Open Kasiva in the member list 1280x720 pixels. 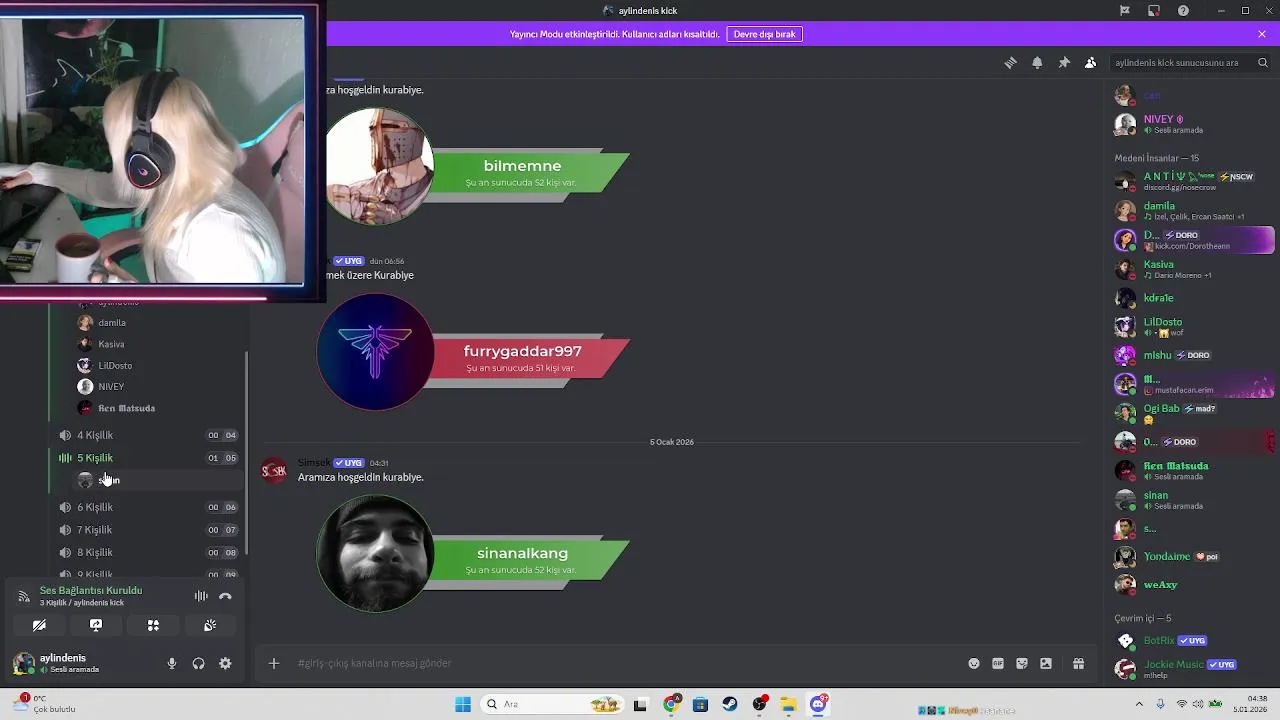coord(1193,269)
